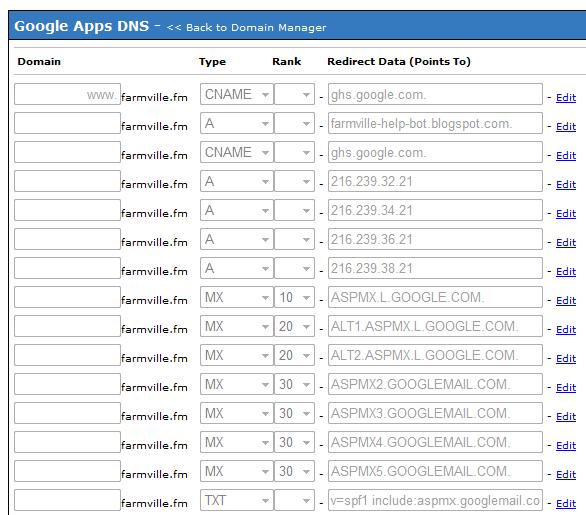The width and height of the screenshot is (586, 515).
Task: Focus subdomain field for v=spf1 TXT row
Action: point(67,500)
